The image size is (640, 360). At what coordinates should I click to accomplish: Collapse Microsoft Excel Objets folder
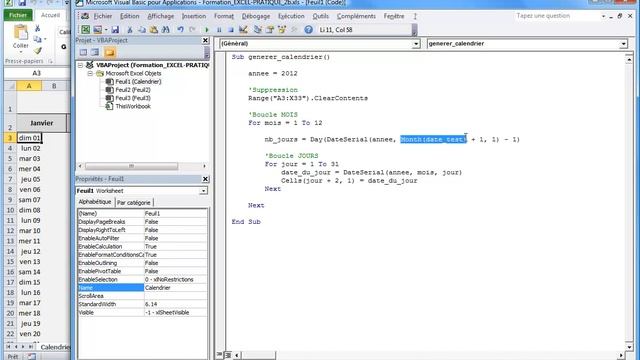tap(90, 73)
